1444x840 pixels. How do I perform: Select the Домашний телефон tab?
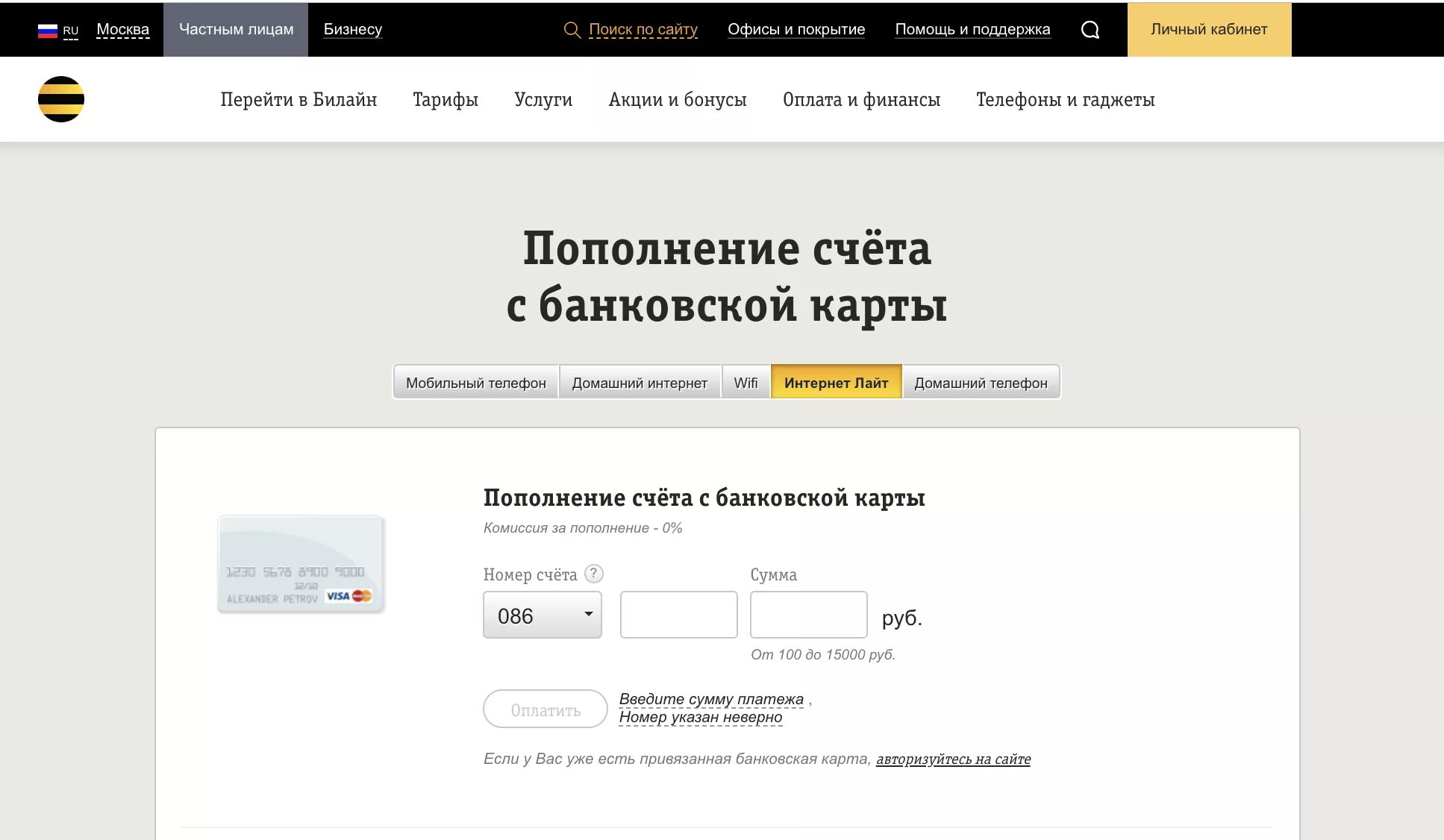tap(981, 383)
